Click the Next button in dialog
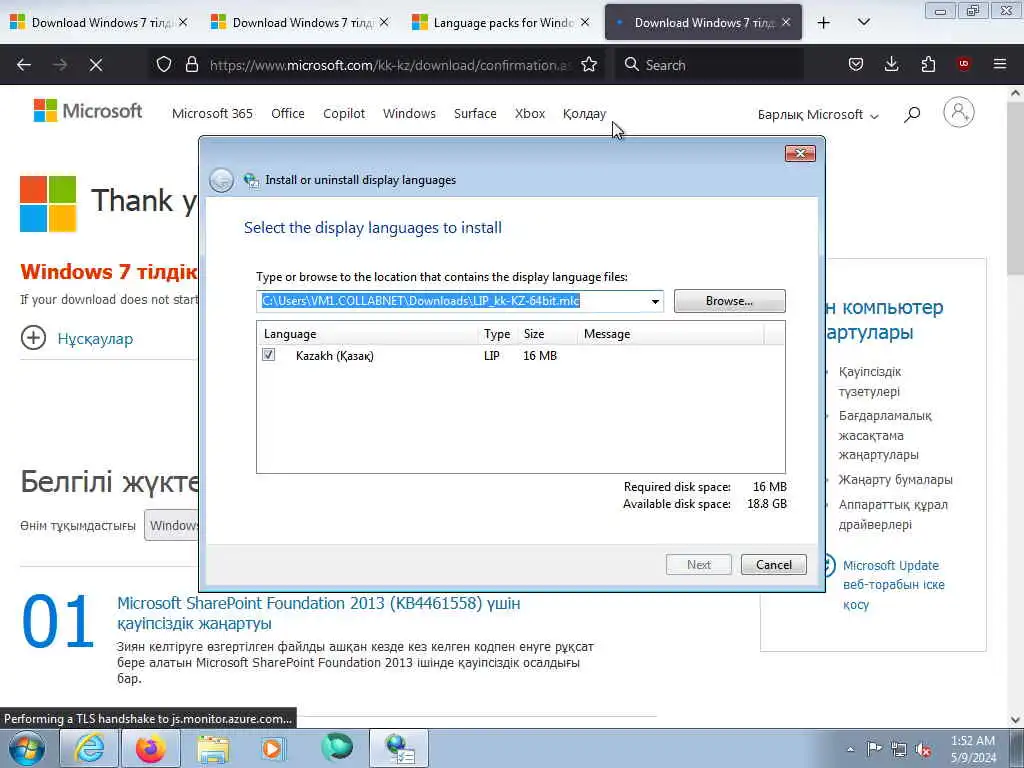Screen dimensions: 1024x768 [x=699, y=565]
